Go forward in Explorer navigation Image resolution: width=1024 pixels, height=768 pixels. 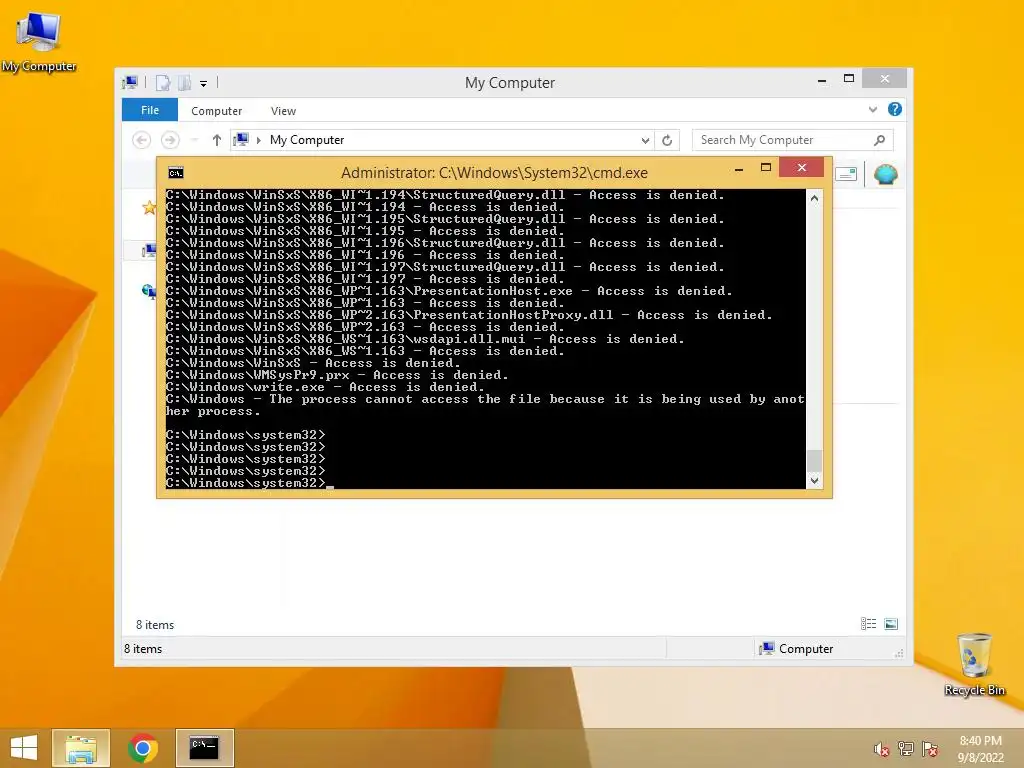[x=170, y=140]
